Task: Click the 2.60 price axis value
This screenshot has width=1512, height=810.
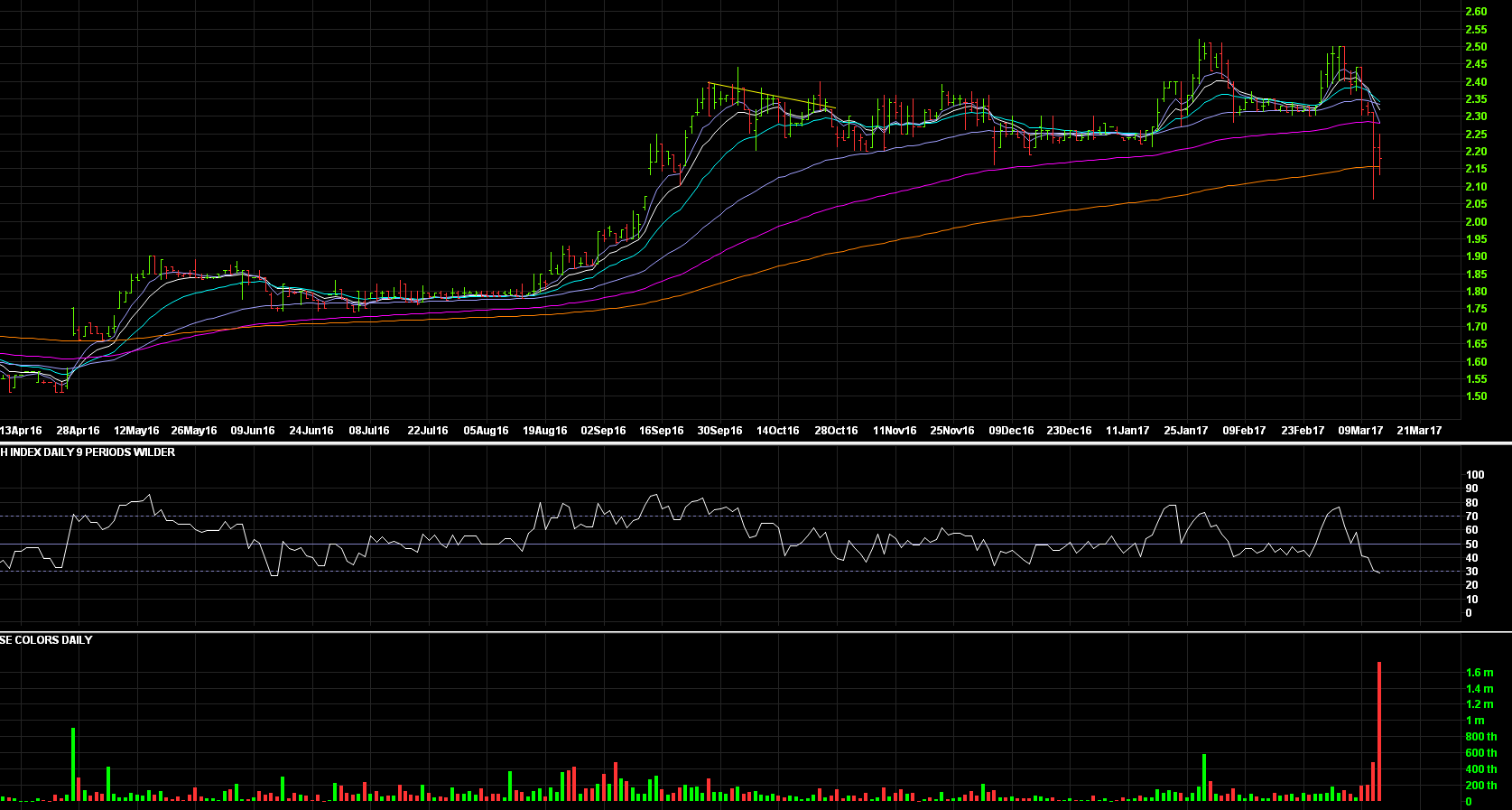Action: coord(1476,12)
